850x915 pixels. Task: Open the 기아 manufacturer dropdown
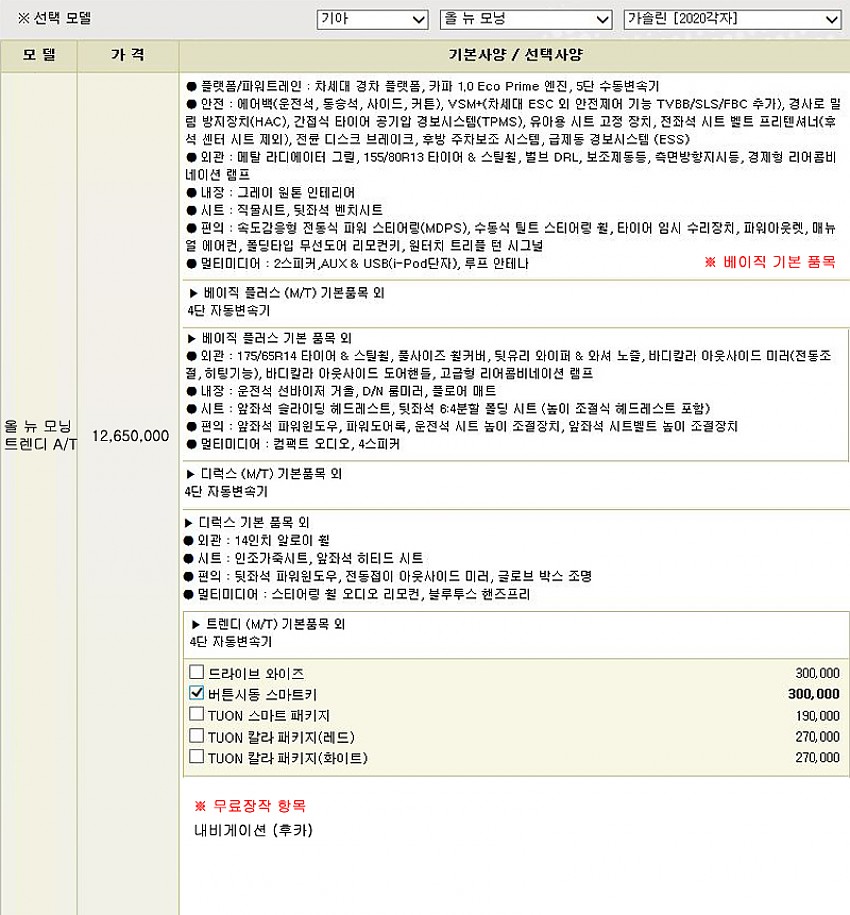tap(372, 19)
